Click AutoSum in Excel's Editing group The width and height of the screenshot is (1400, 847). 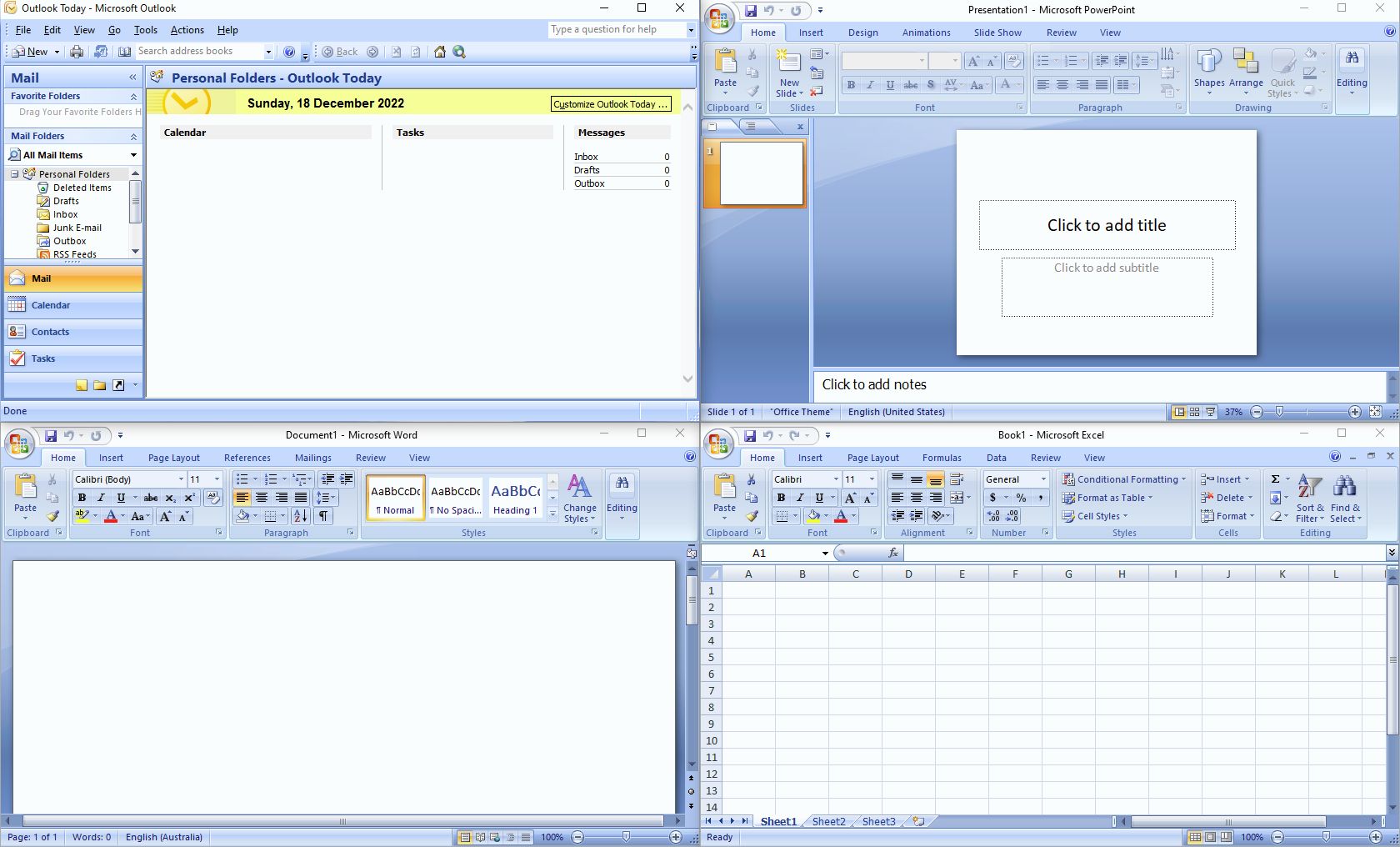(x=1277, y=479)
